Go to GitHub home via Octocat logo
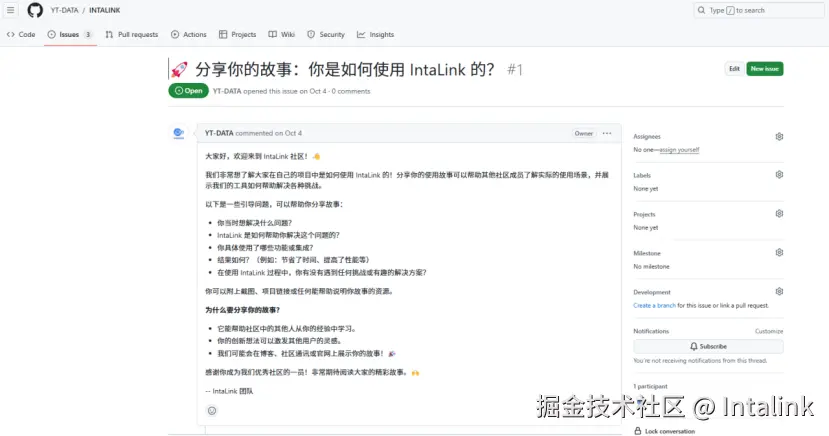Screen dimensions: 829x436 35,10
